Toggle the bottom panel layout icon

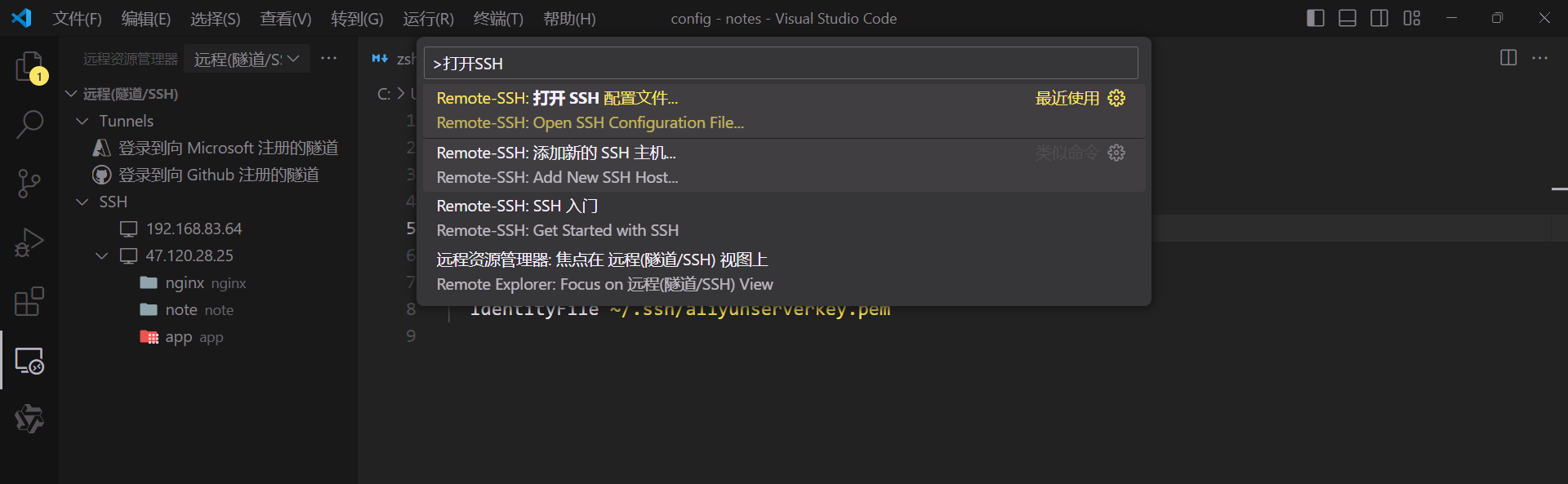[x=1347, y=18]
